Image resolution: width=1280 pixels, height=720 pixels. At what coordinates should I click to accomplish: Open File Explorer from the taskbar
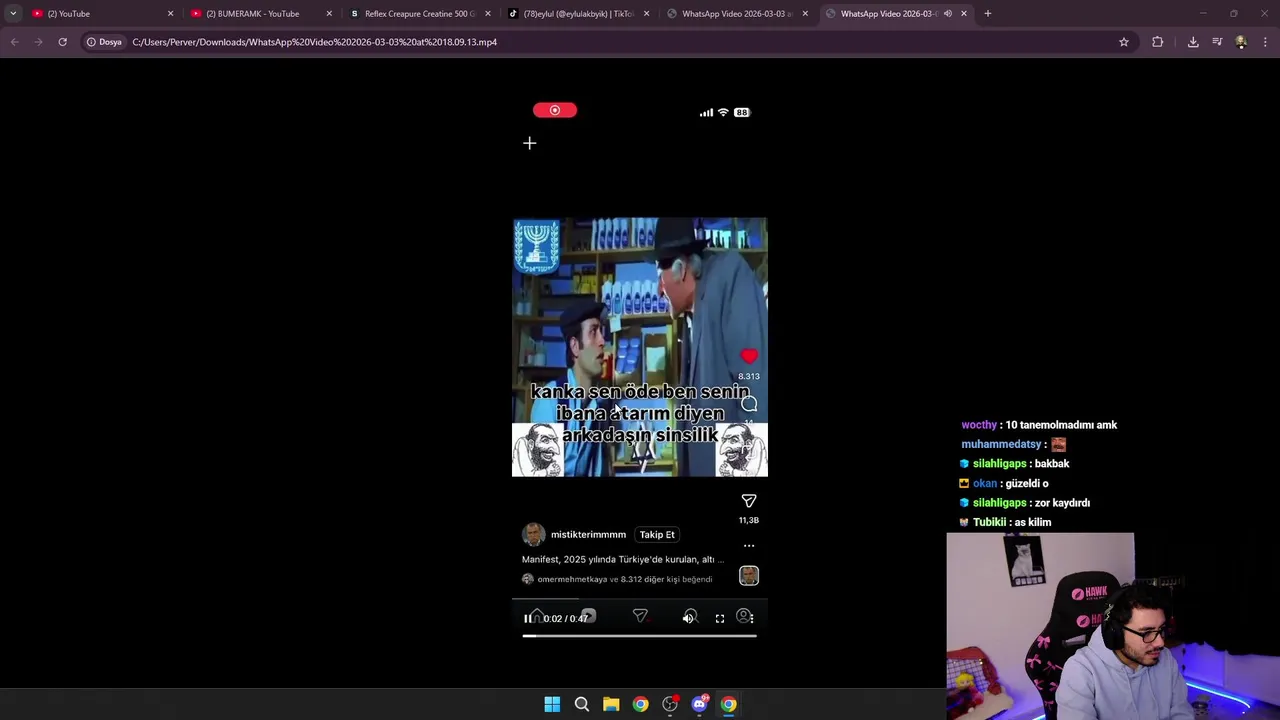[x=611, y=704]
